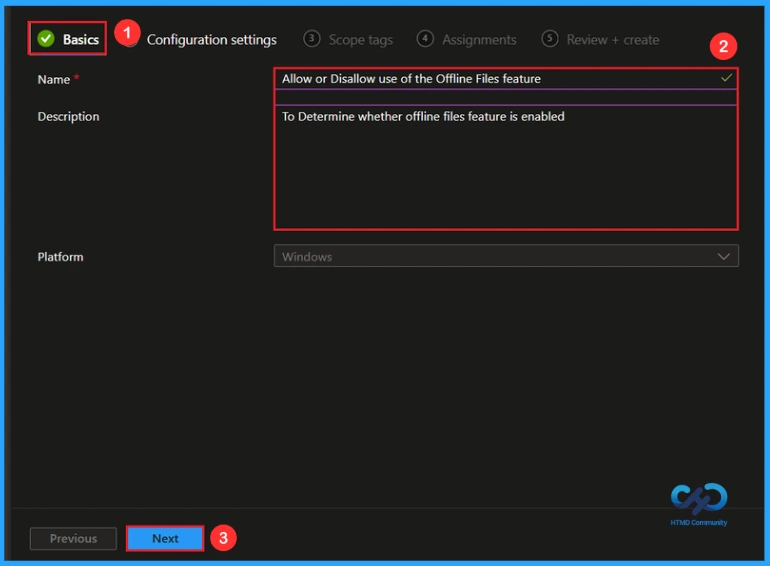770x566 pixels.
Task: Jump to Review + create step
Action: pyautogui.click(x=600, y=39)
